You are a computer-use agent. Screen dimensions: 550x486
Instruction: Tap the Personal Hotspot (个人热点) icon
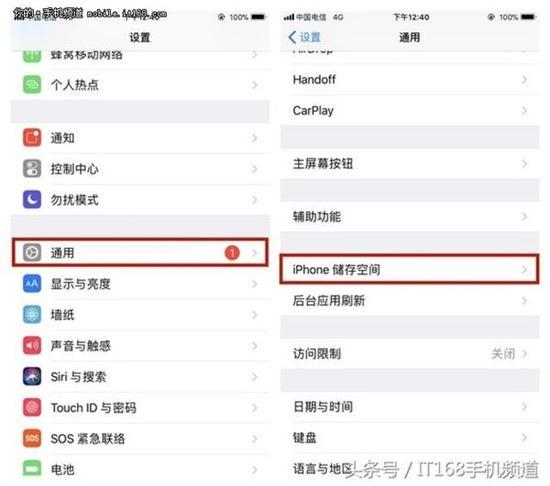(x=32, y=85)
